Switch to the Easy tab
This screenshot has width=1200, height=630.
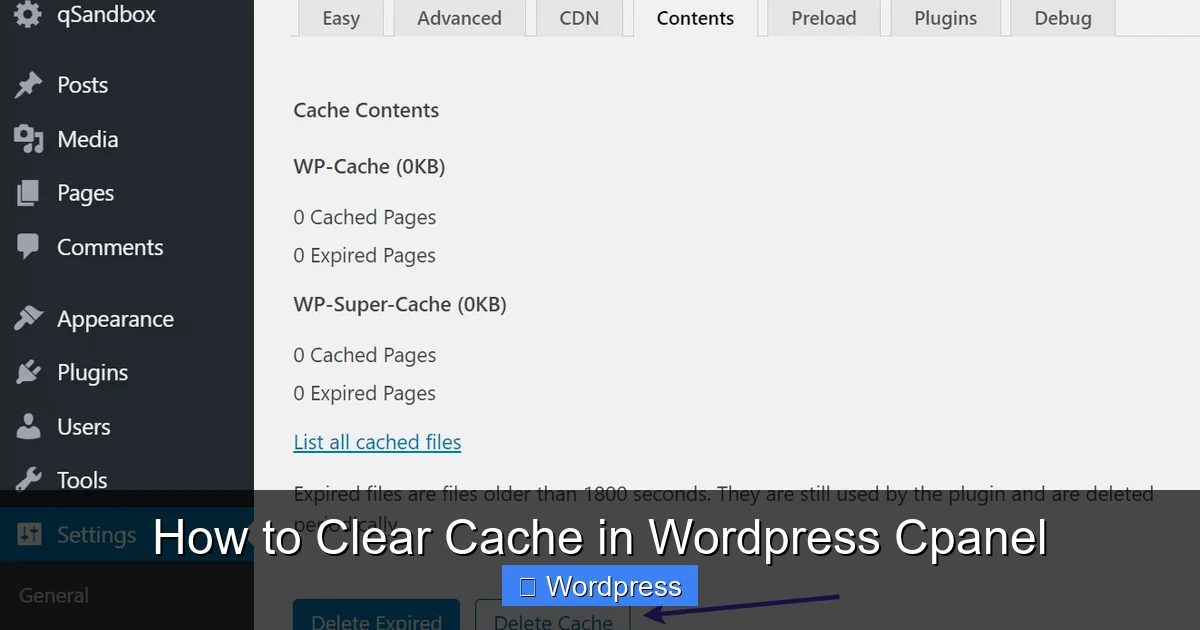click(340, 18)
